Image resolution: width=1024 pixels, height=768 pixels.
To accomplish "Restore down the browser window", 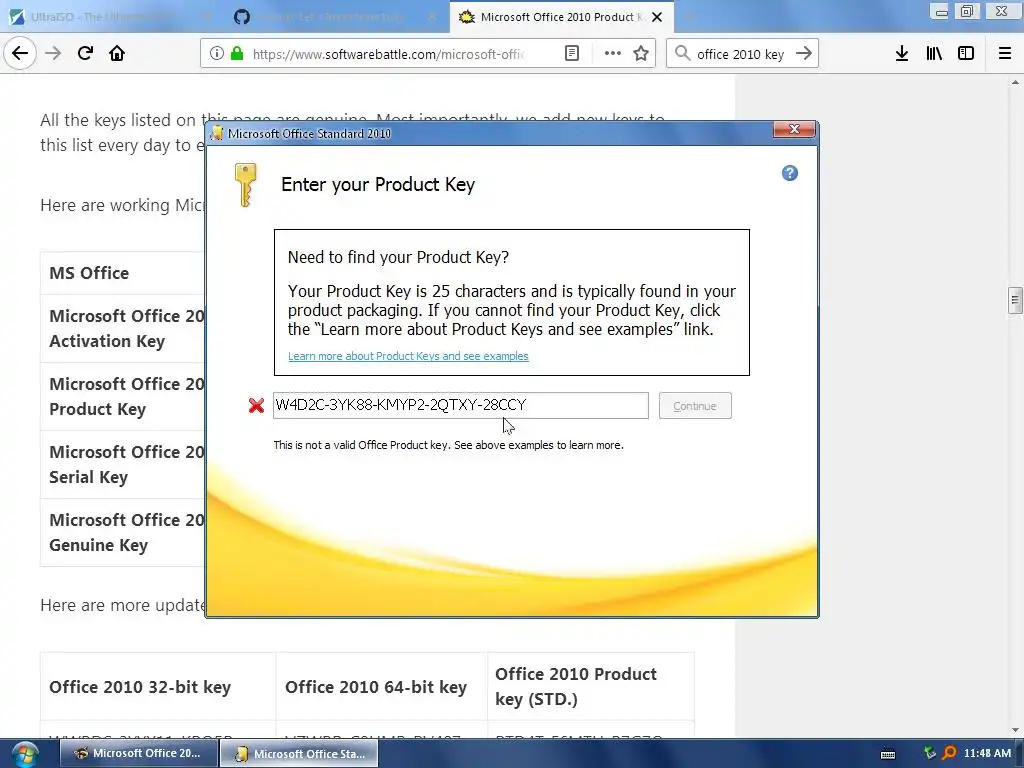I will 967,11.
